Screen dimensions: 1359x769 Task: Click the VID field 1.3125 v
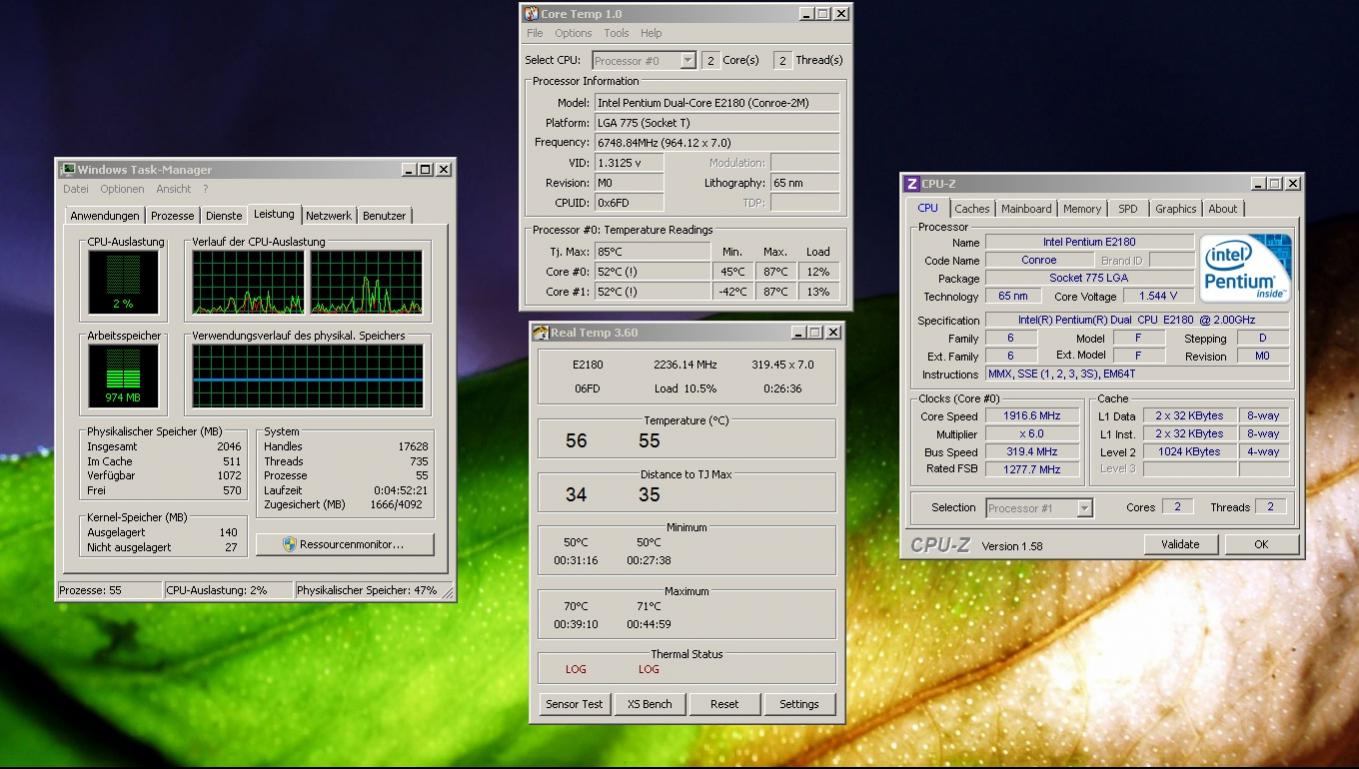click(x=629, y=162)
